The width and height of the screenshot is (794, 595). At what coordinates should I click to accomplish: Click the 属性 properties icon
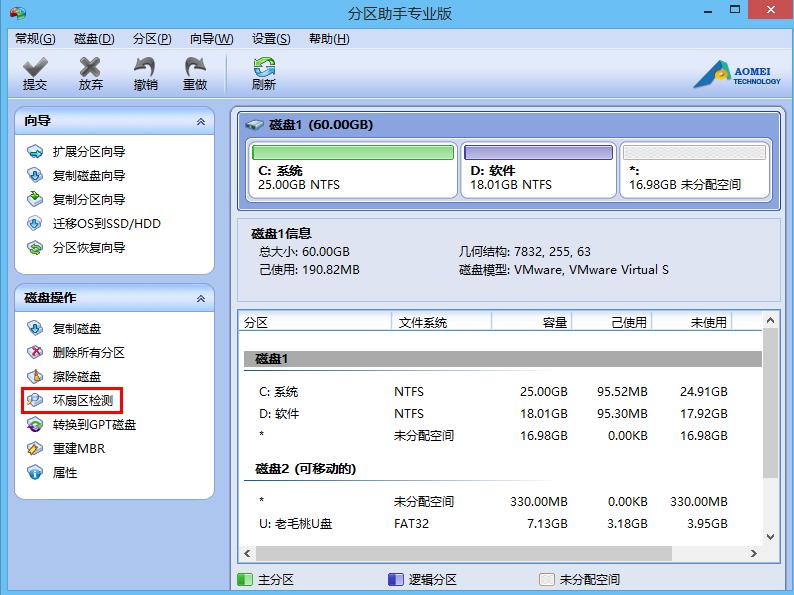[x=35, y=472]
